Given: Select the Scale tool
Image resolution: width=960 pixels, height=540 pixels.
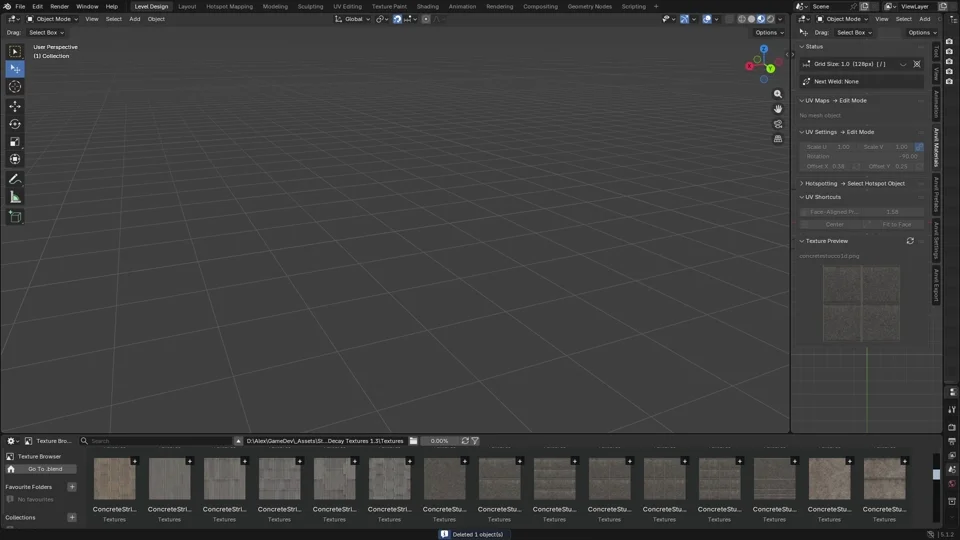Looking at the screenshot, I should coord(15,142).
